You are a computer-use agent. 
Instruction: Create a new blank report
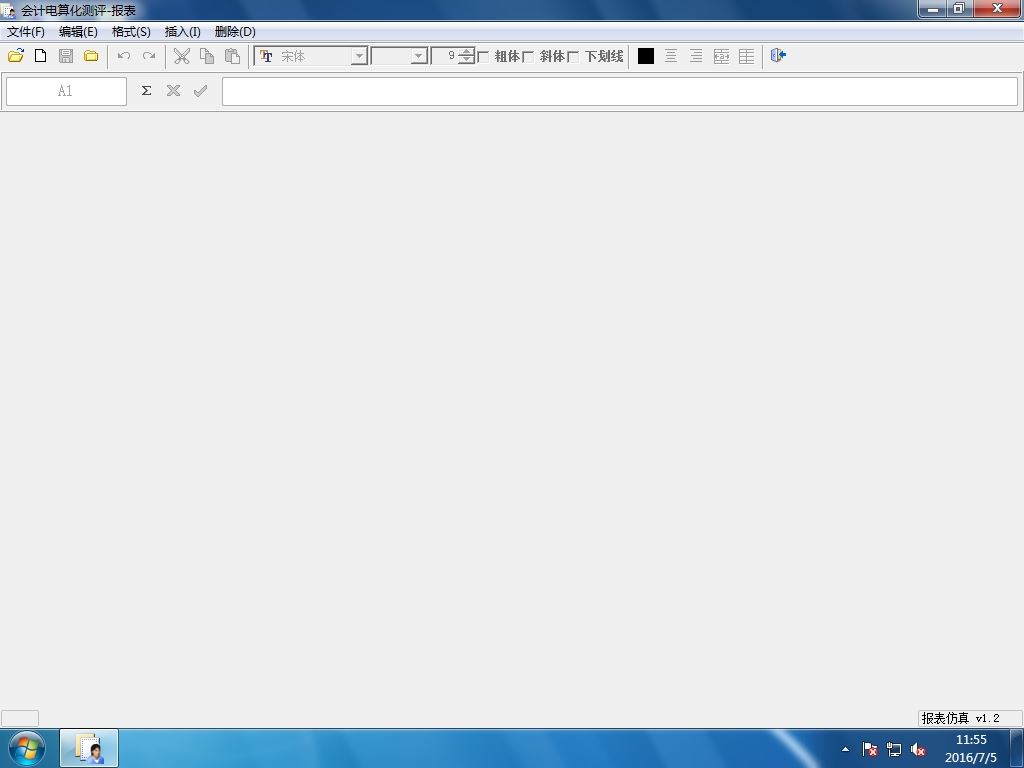(x=40, y=56)
